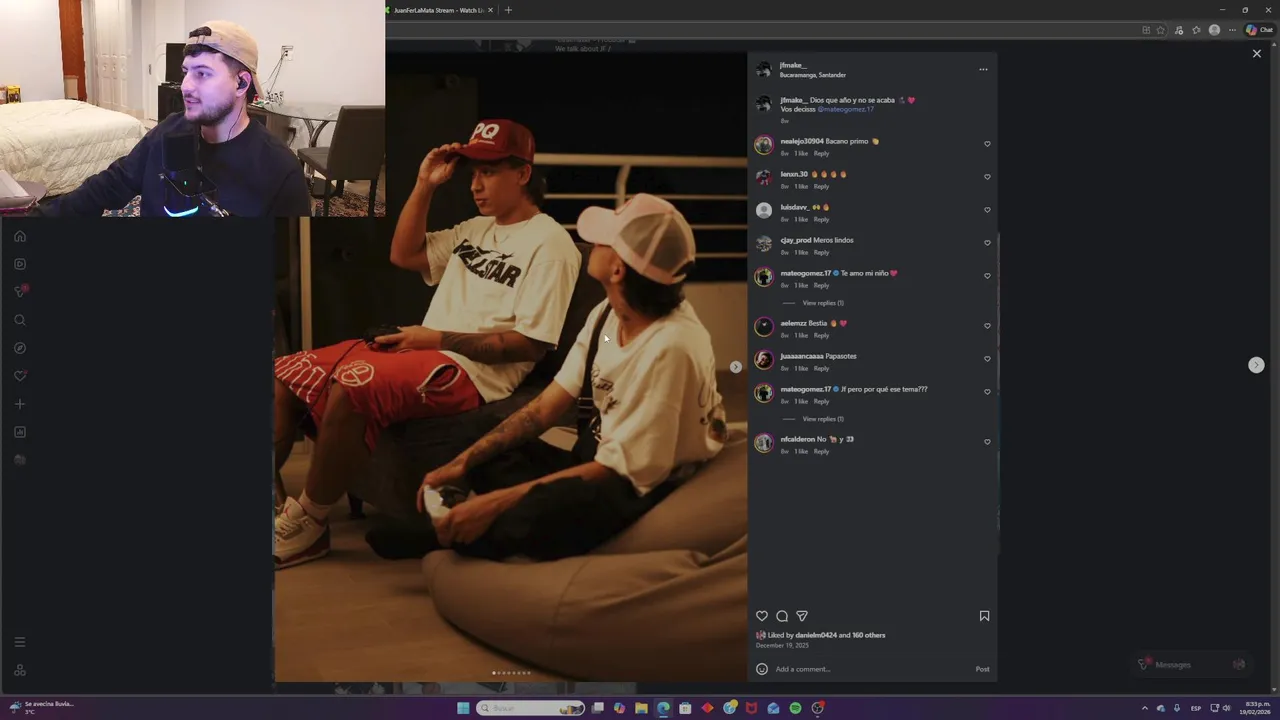This screenshot has width=1280, height=720.
Task: Like nfcalderon's comment
Action: coord(987,442)
